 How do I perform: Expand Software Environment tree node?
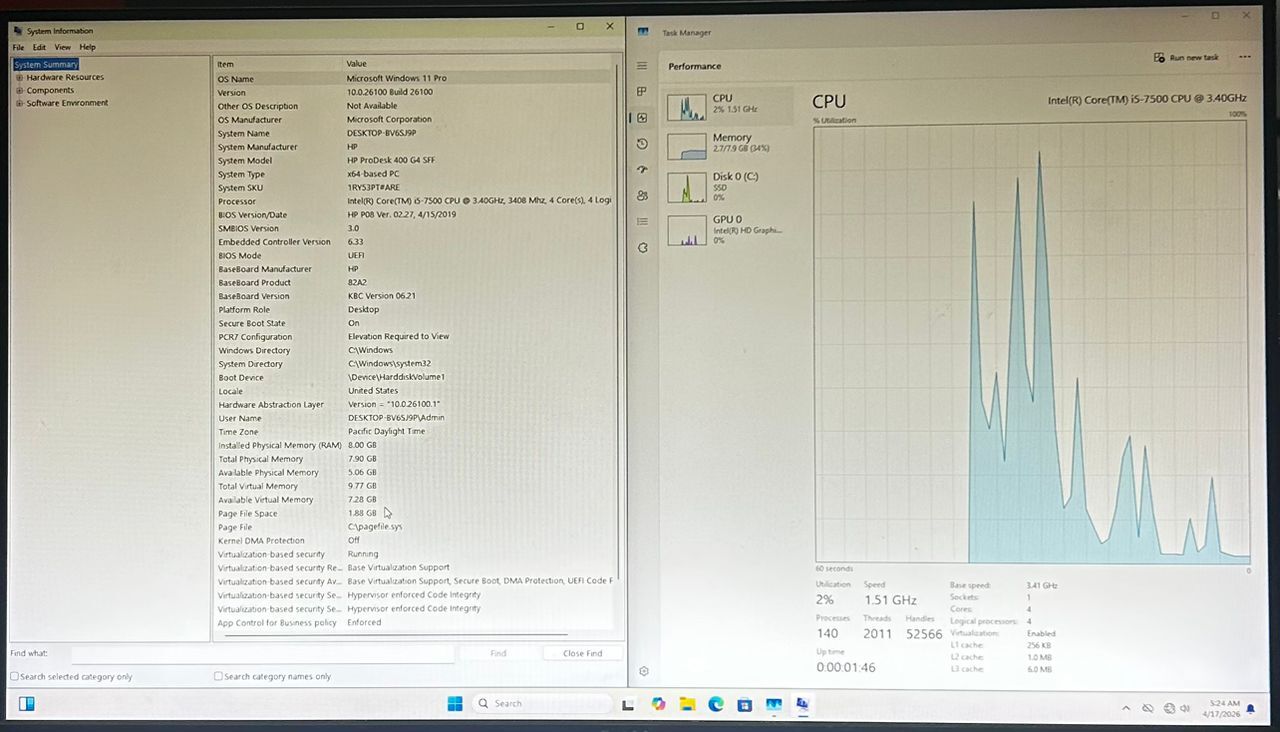click(19, 104)
